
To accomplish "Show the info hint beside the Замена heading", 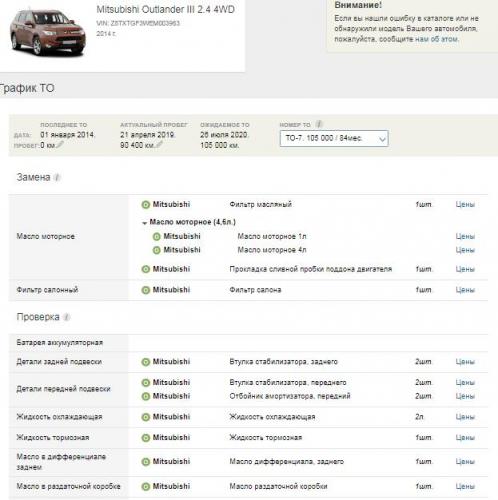I will click(57, 177).
